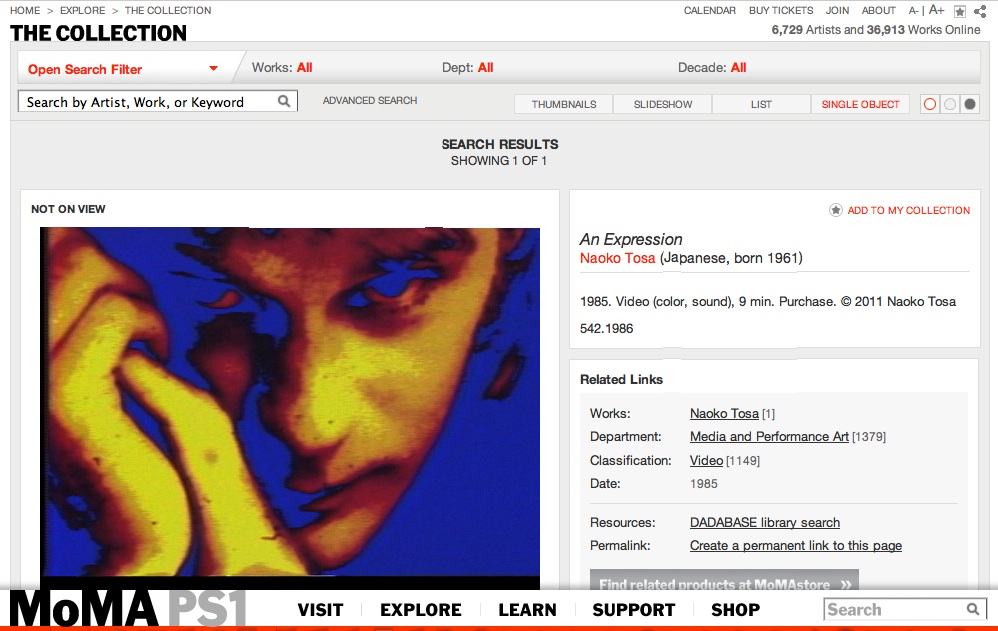
Task: Click the magnifier icon in collection search box
Action: tap(284, 101)
